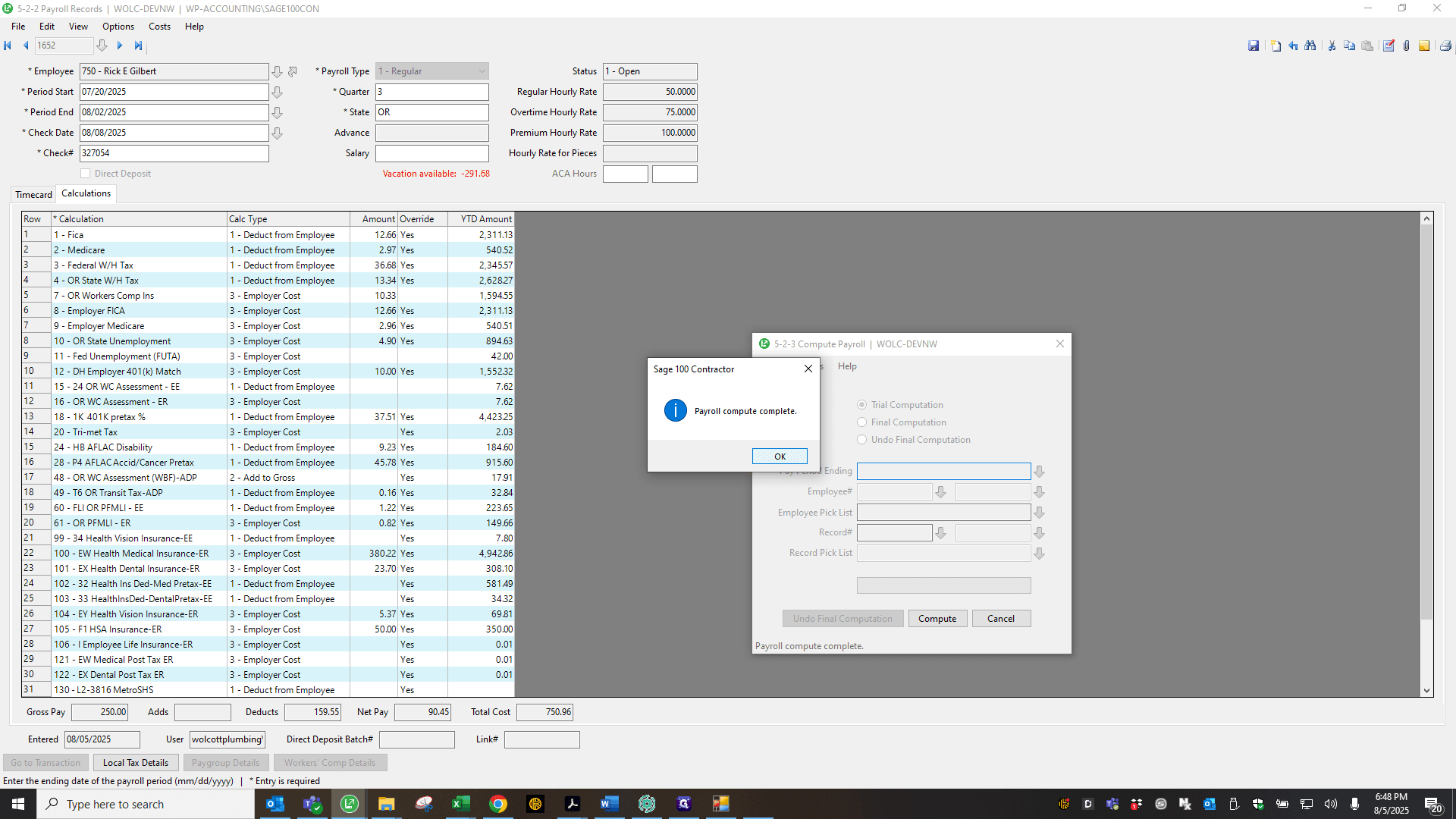Image resolution: width=1456 pixels, height=819 pixels.
Task: Click the Save floppy disk icon
Action: pos(1254,46)
